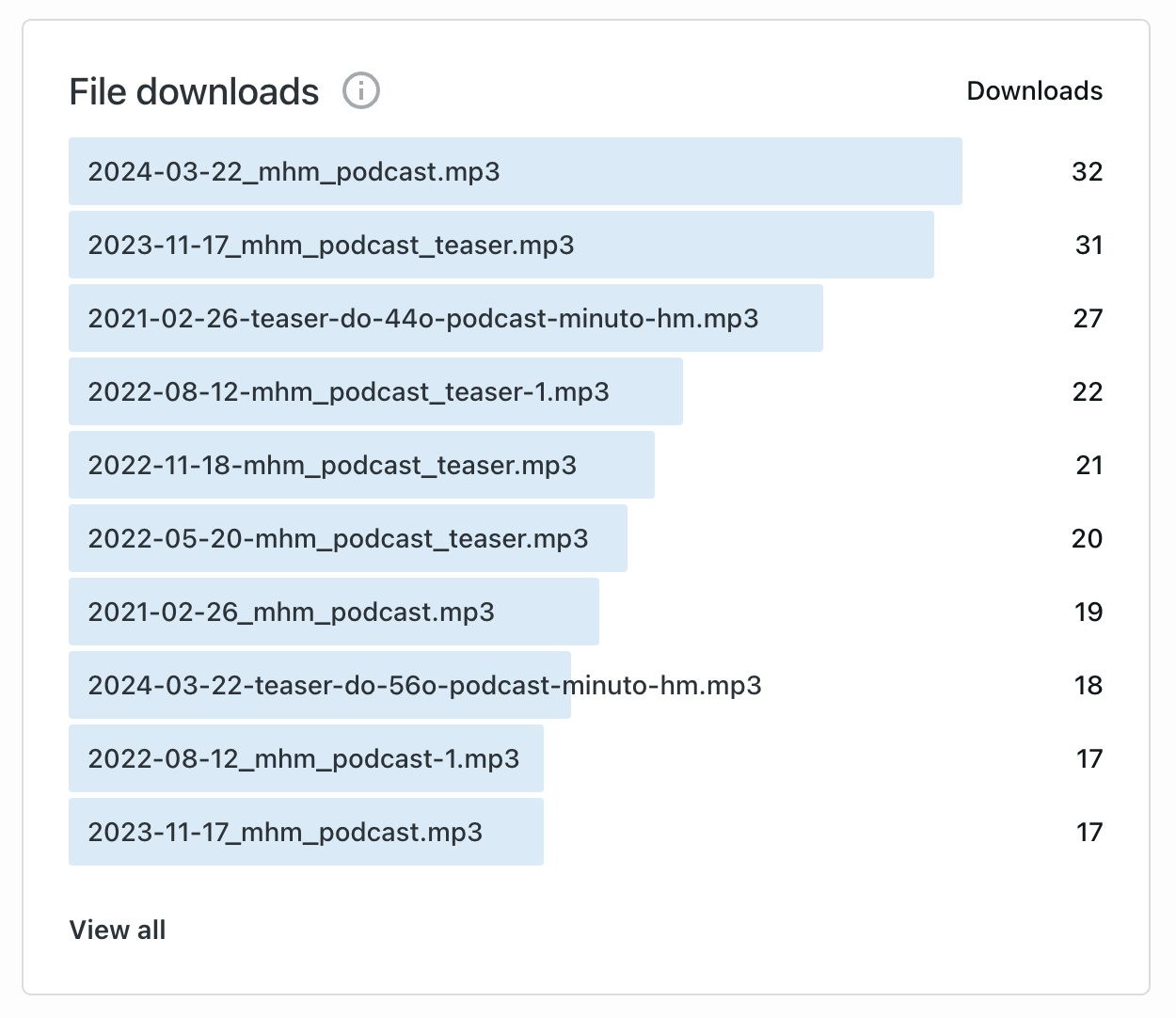The width and height of the screenshot is (1176, 1018).
Task: Click the download count 18
Action: point(1088,686)
